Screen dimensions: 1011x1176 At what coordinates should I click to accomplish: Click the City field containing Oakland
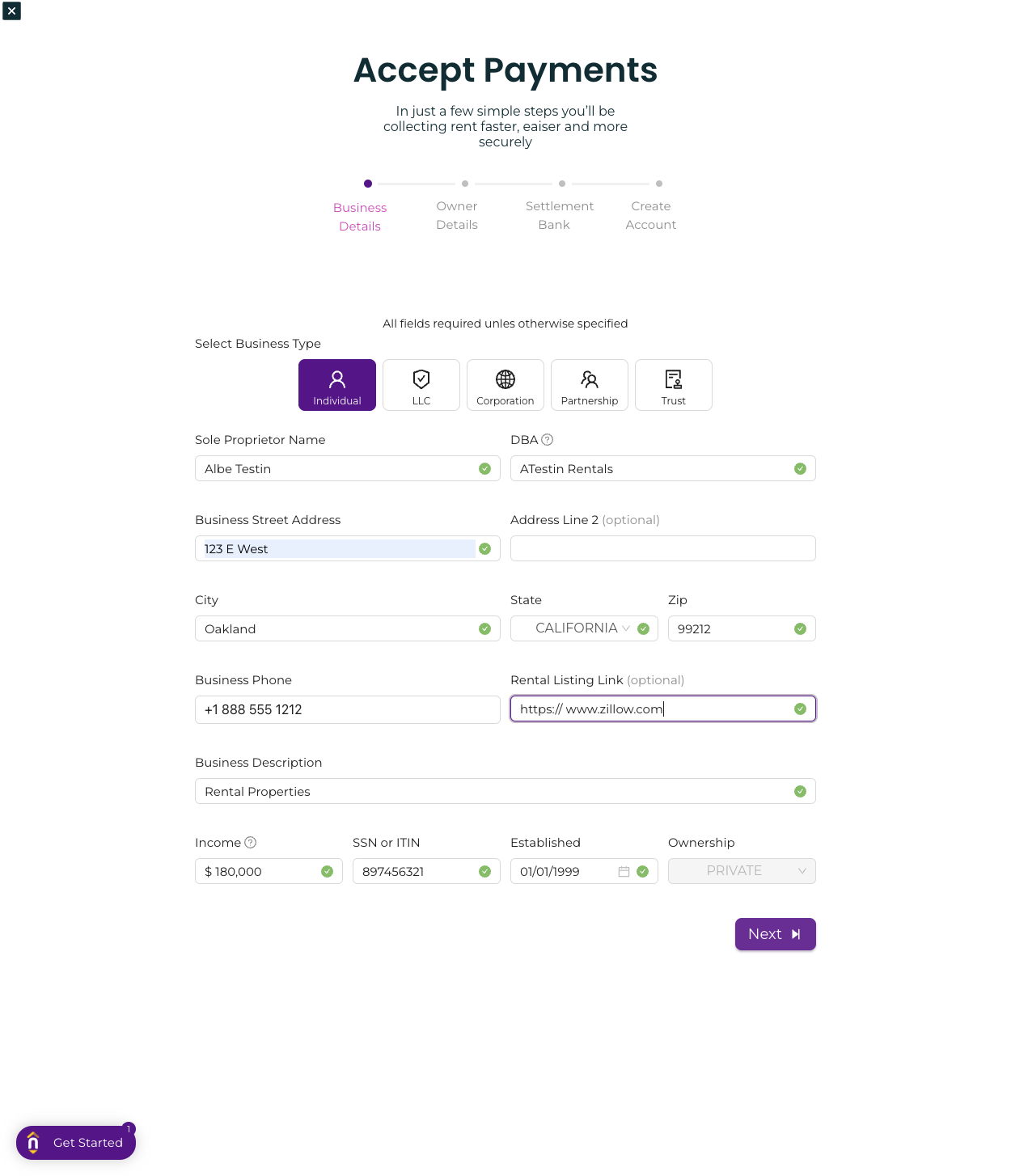tap(348, 628)
